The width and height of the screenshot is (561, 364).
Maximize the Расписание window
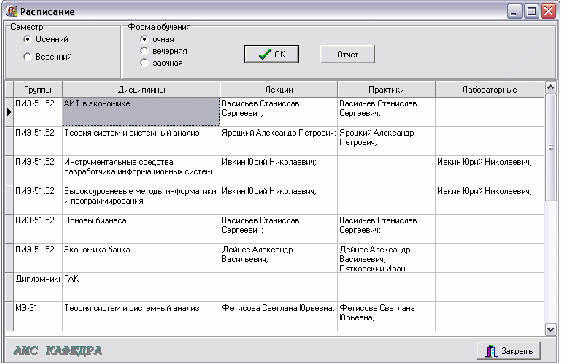pos(532,11)
